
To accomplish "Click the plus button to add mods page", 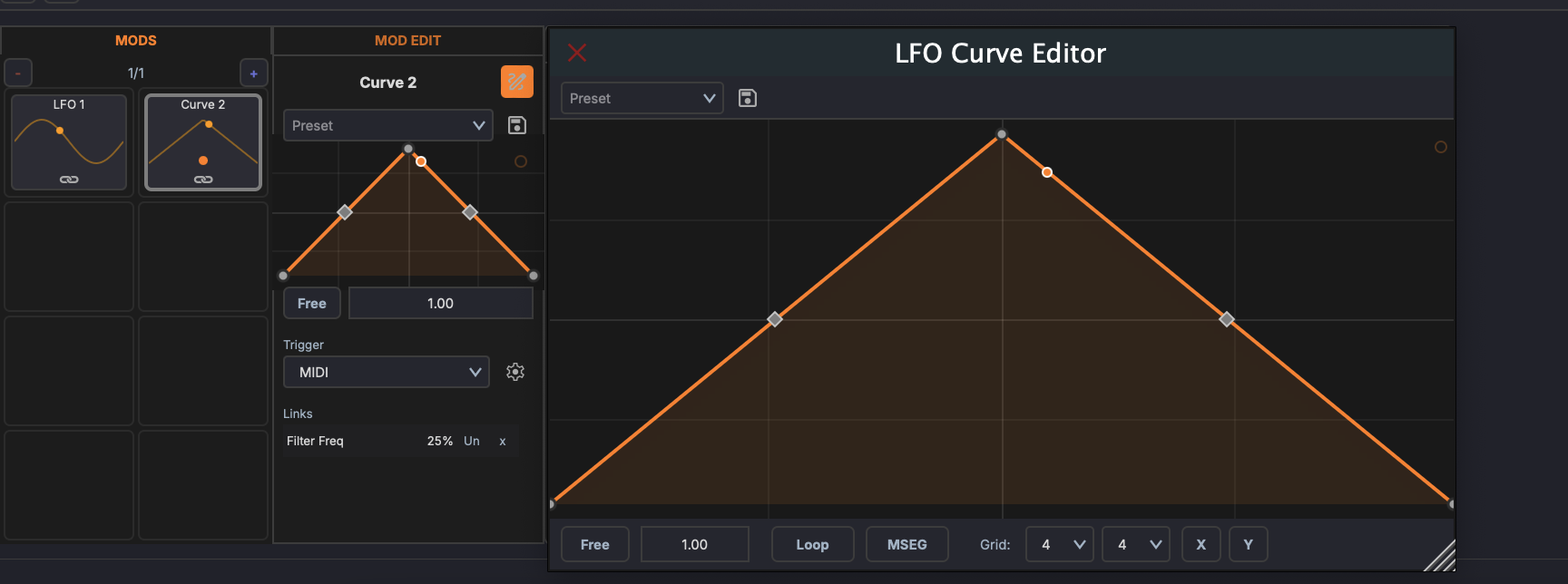I will 253,73.
